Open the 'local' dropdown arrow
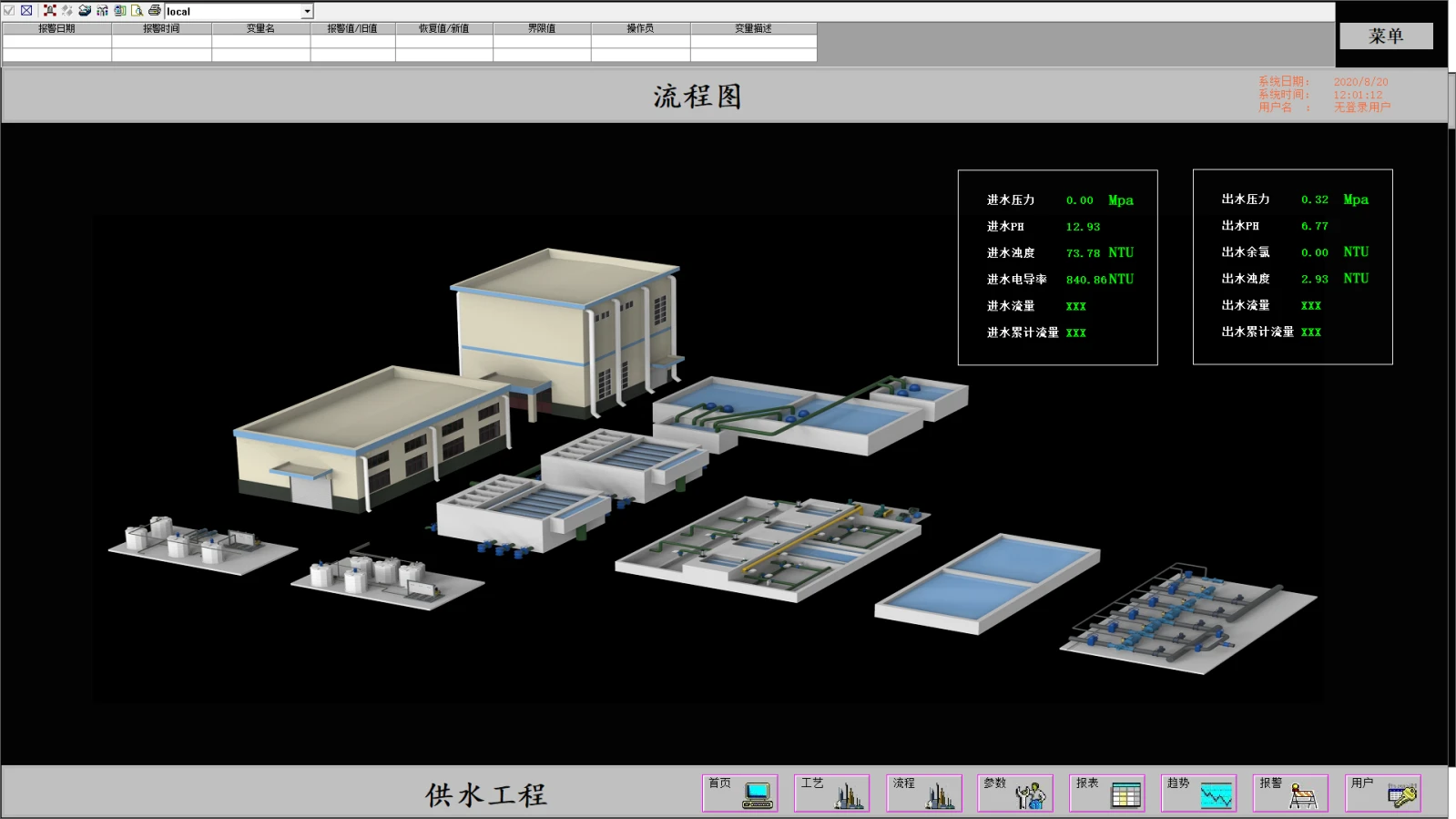The height and width of the screenshot is (819, 1456). pos(307,12)
